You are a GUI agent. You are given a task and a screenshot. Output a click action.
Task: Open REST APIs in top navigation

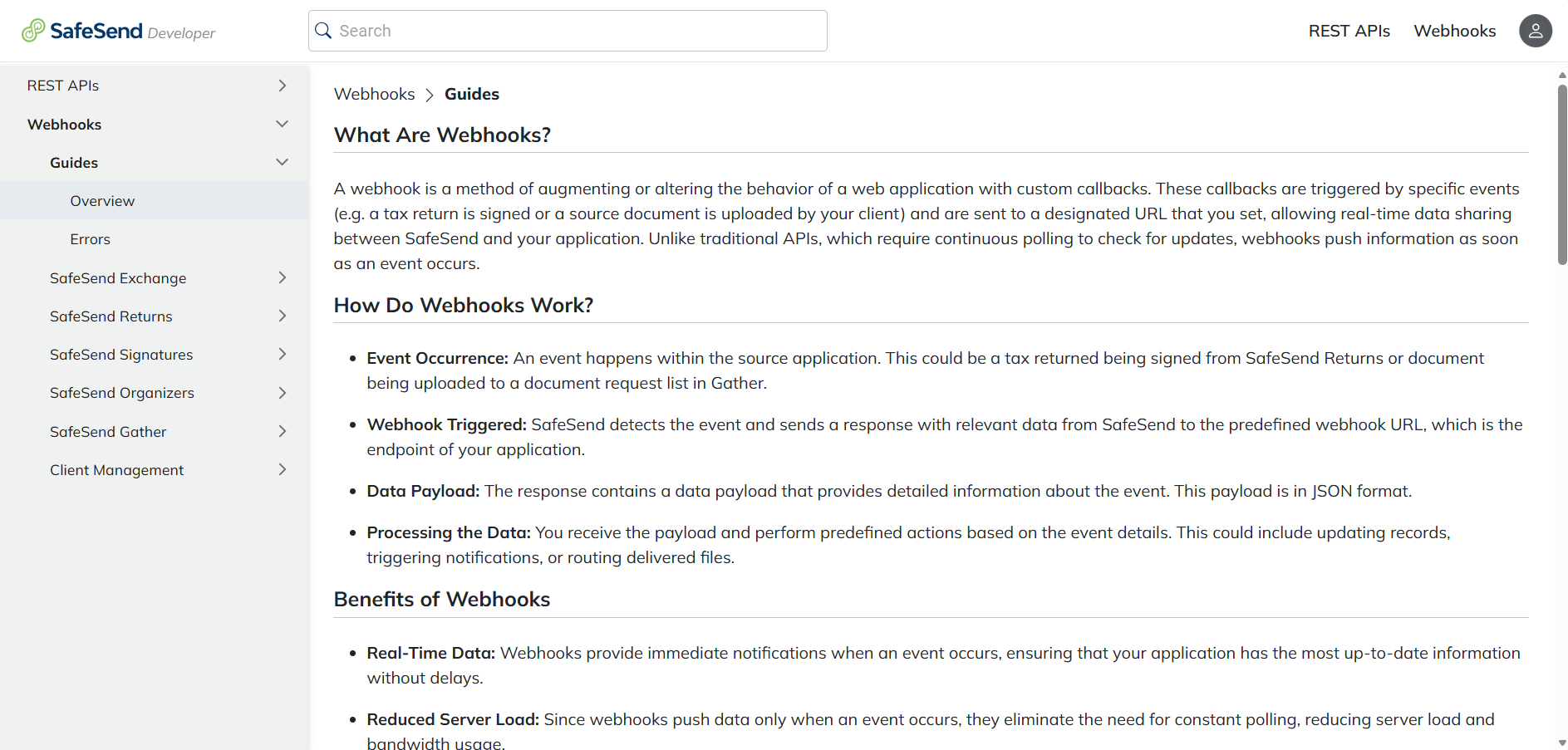tap(1349, 31)
